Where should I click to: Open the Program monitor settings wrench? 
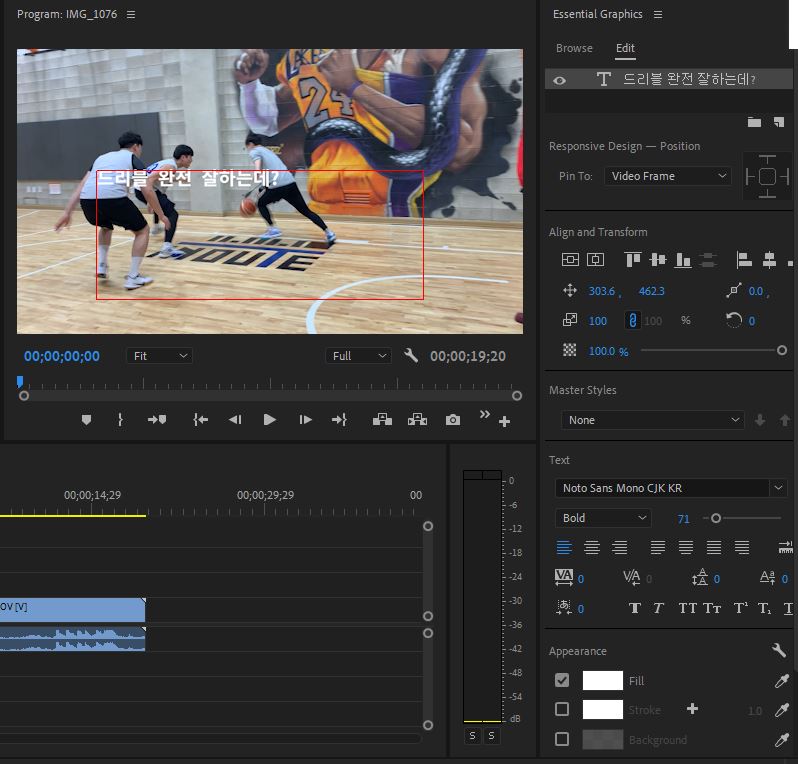[410, 356]
